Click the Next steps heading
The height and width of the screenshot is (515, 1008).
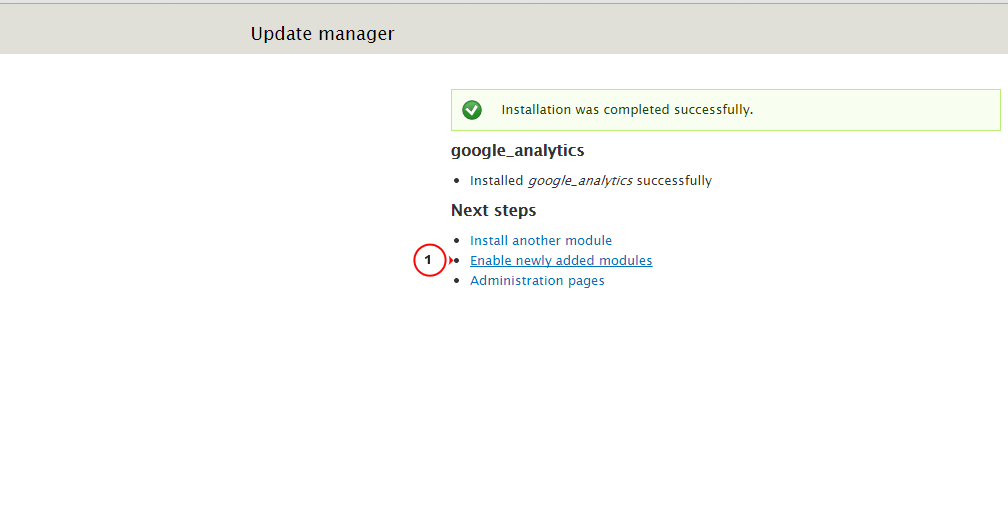tap(493, 210)
